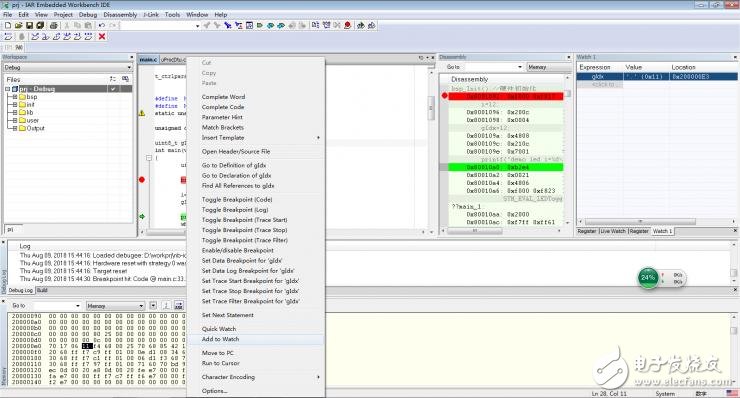Switch to the main.c editor tab
This screenshot has height=398, width=740.
[148, 59]
